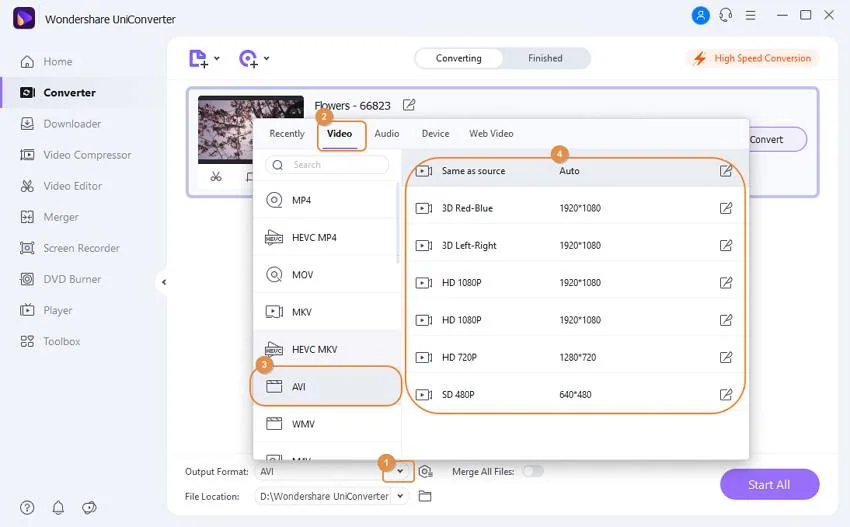Click the format Search field
The image size is (850, 527).
click(x=327, y=165)
